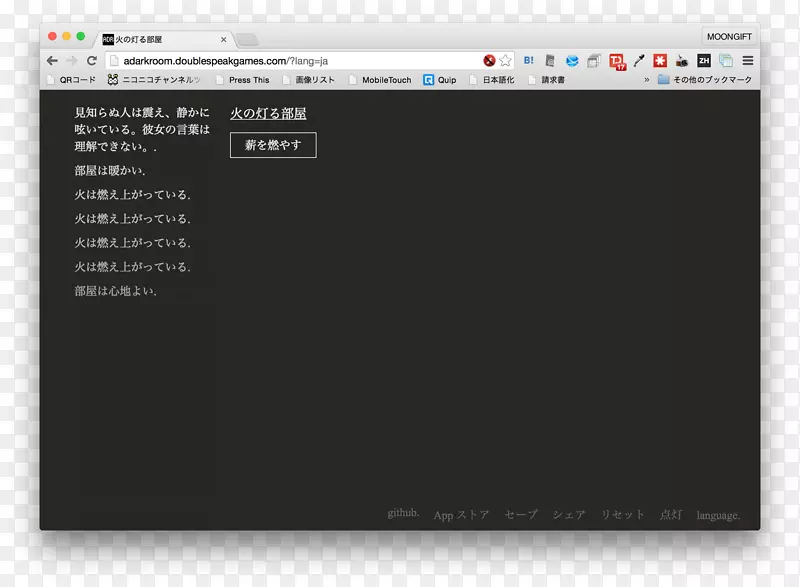Image resolution: width=800 pixels, height=587 pixels.
Task: Open the TD extension showing 17 notifications
Action: coord(616,60)
